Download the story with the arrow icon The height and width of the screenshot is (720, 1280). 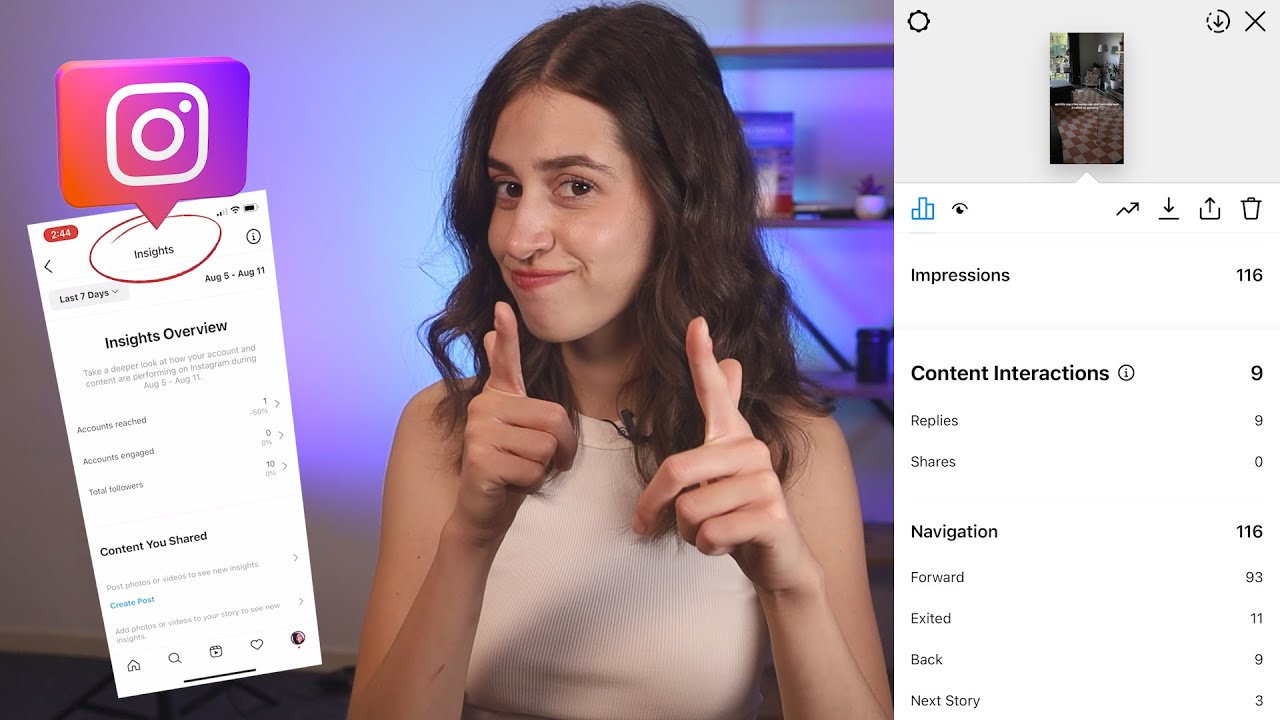coord(1168,209)
